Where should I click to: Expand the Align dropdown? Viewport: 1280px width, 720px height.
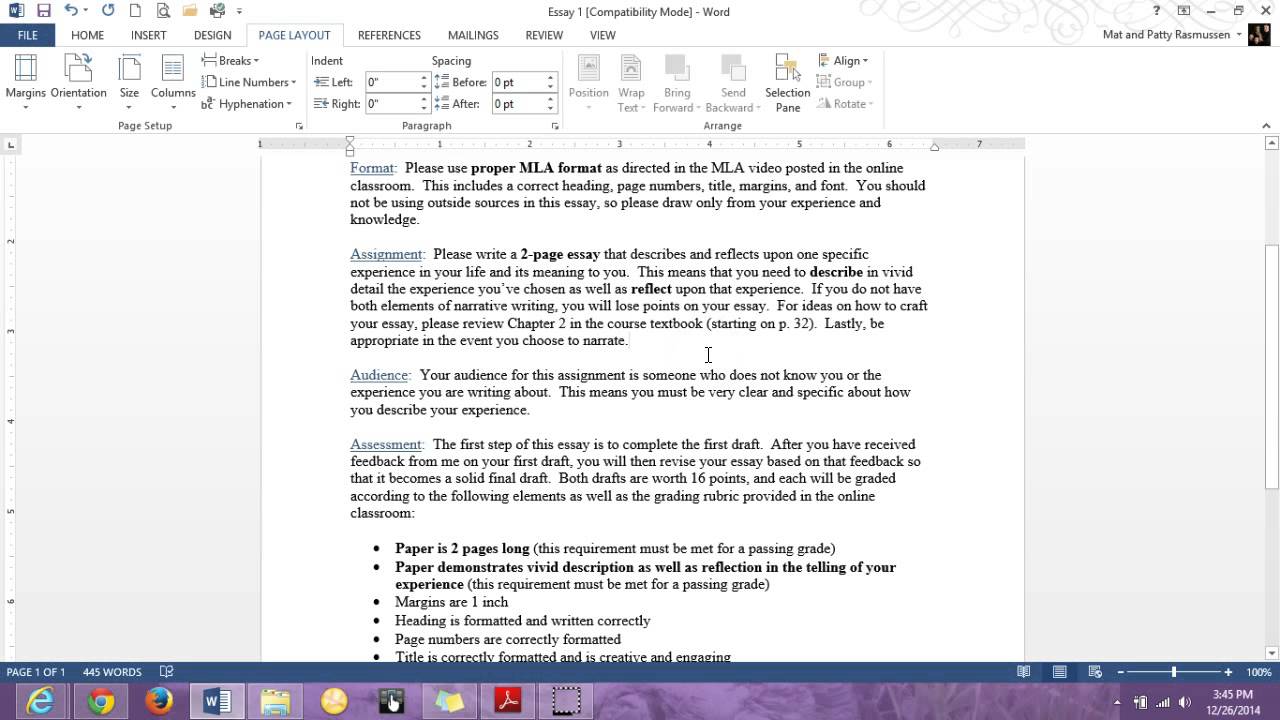point(843,61)
